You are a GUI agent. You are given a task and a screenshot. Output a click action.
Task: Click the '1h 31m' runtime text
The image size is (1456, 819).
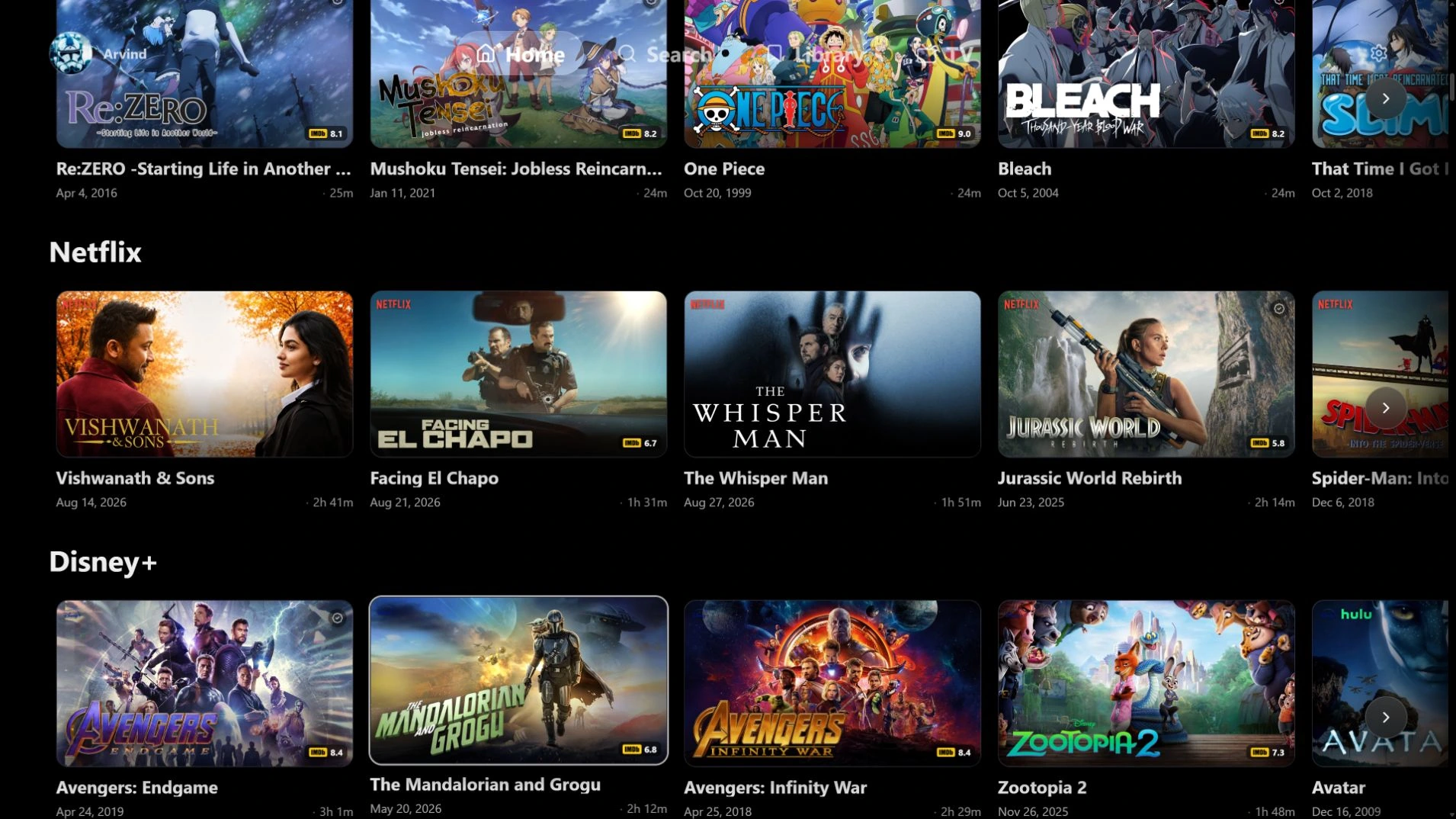click(646, 503)
